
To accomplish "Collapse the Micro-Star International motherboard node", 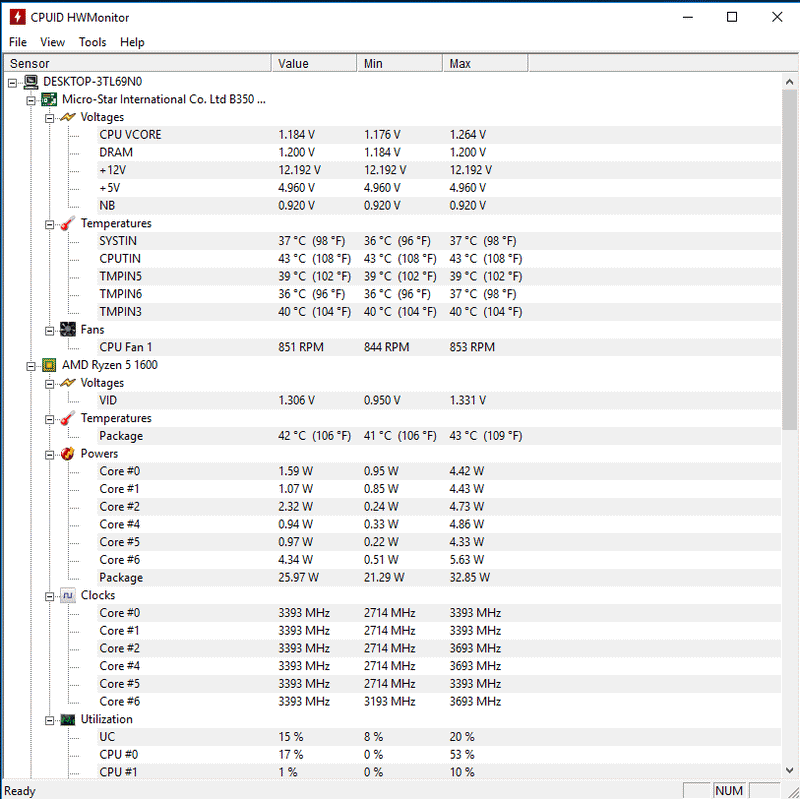I will tap(31, 101).
